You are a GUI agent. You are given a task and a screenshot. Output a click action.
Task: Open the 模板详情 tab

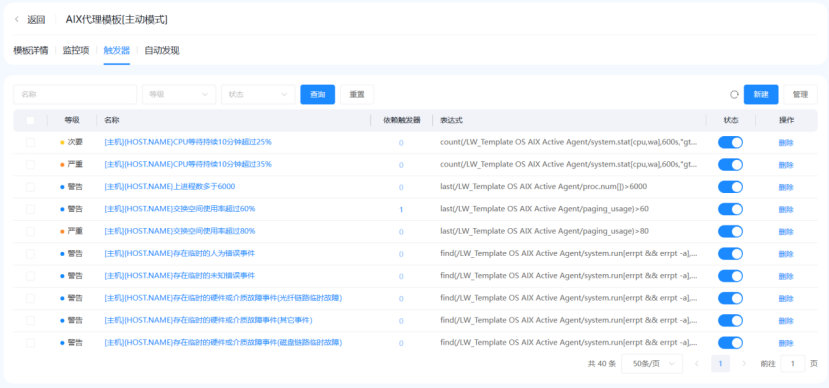coord(31,51)
